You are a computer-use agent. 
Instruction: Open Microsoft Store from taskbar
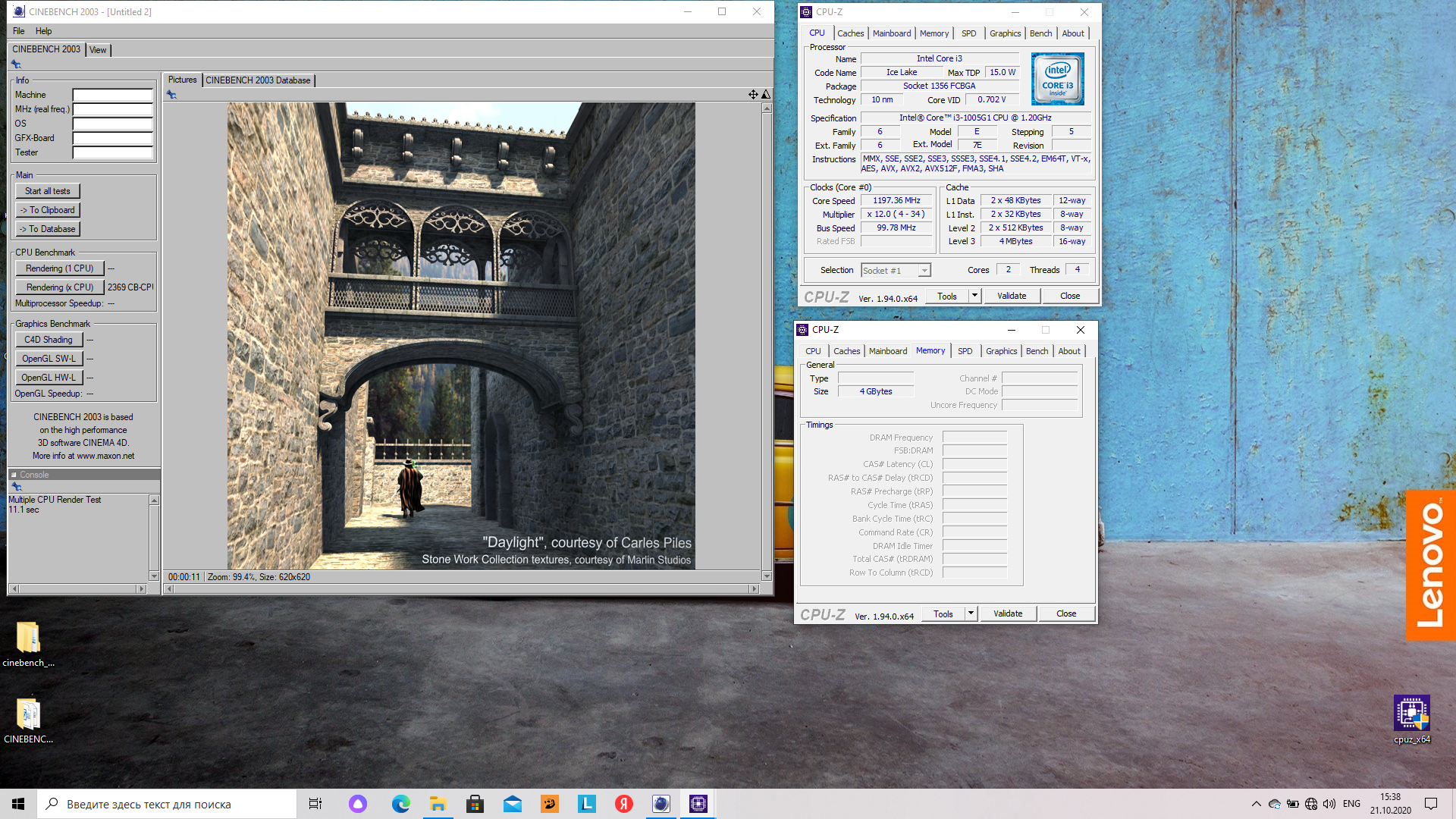(x=475, y=804)
